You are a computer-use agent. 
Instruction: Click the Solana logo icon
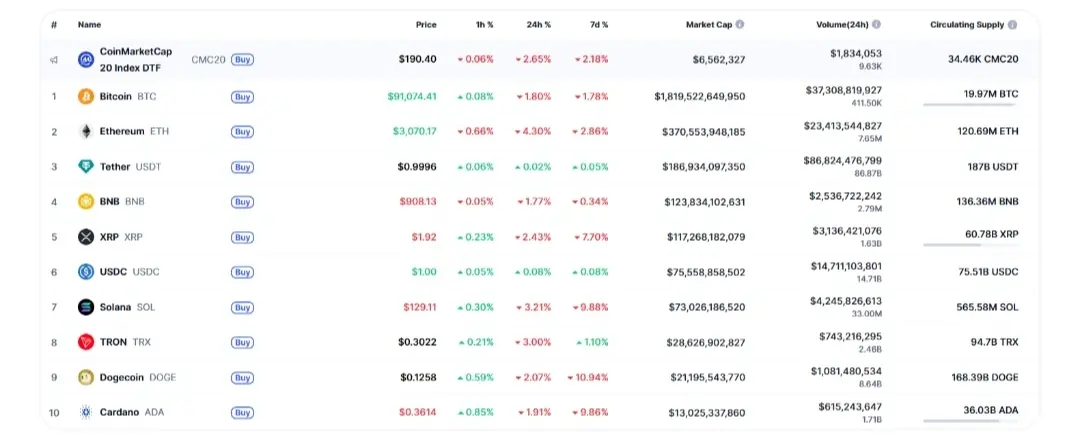[x=86, y=307]
